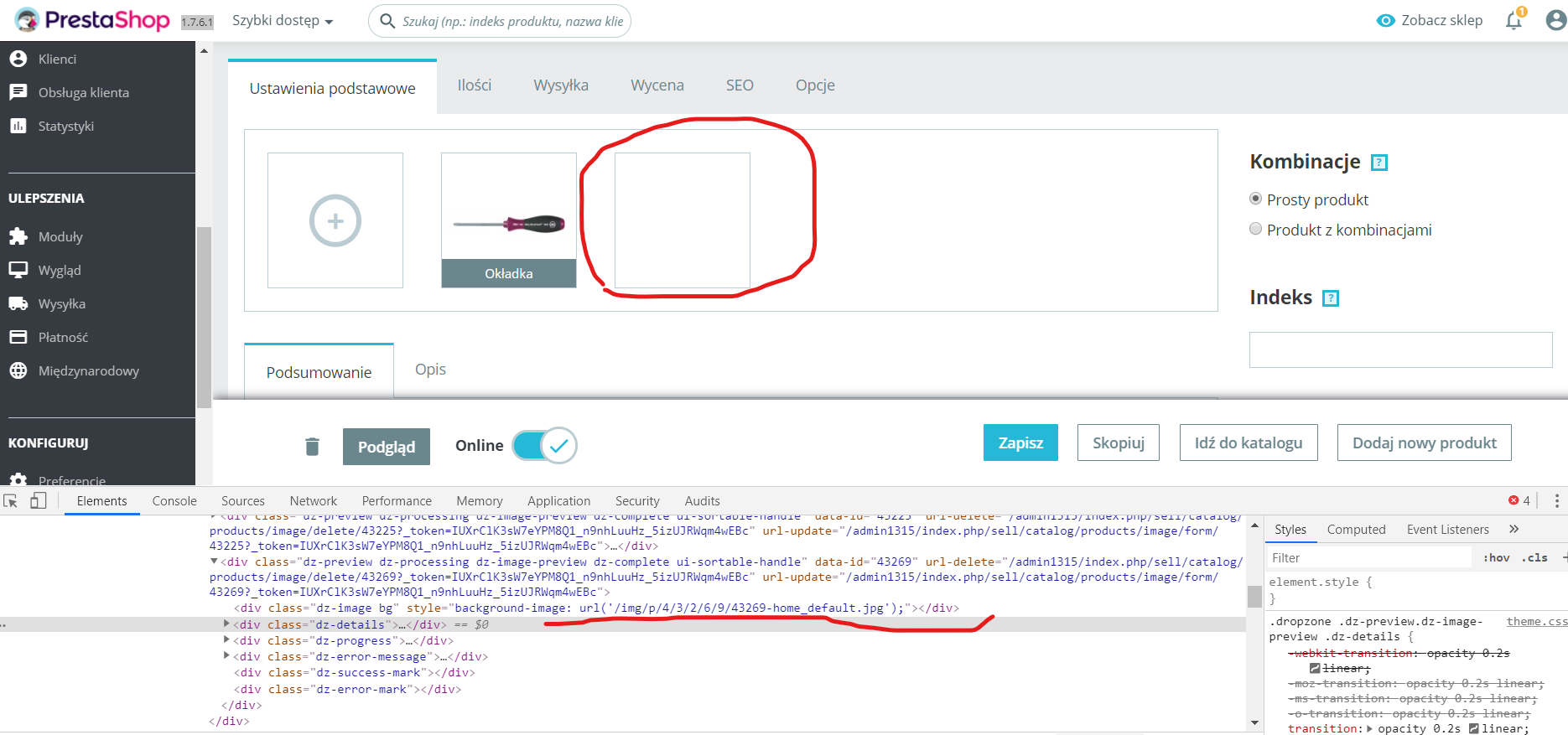Click the Dodaj nowy produkt button

pyautogui.click(x=1424, y=443)
